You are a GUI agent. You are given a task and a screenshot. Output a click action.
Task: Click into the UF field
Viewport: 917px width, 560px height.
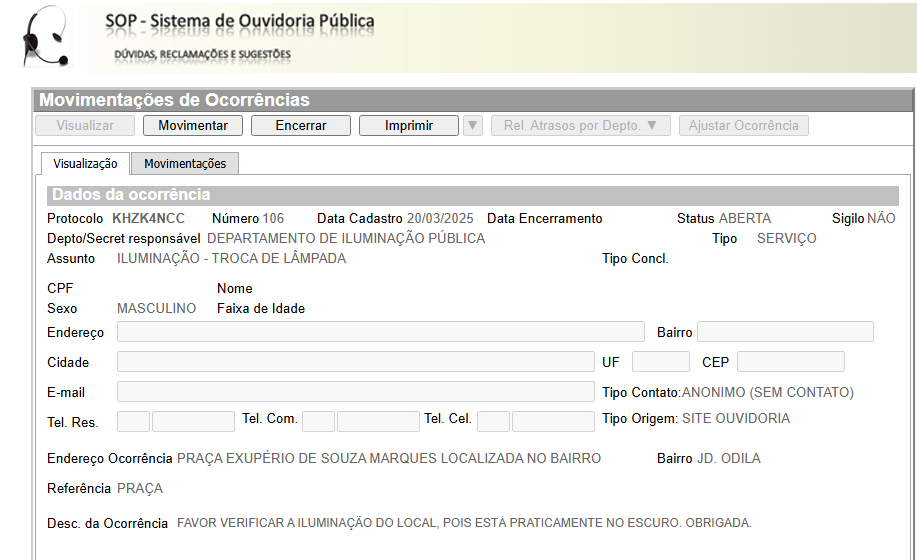click(660, 362)
